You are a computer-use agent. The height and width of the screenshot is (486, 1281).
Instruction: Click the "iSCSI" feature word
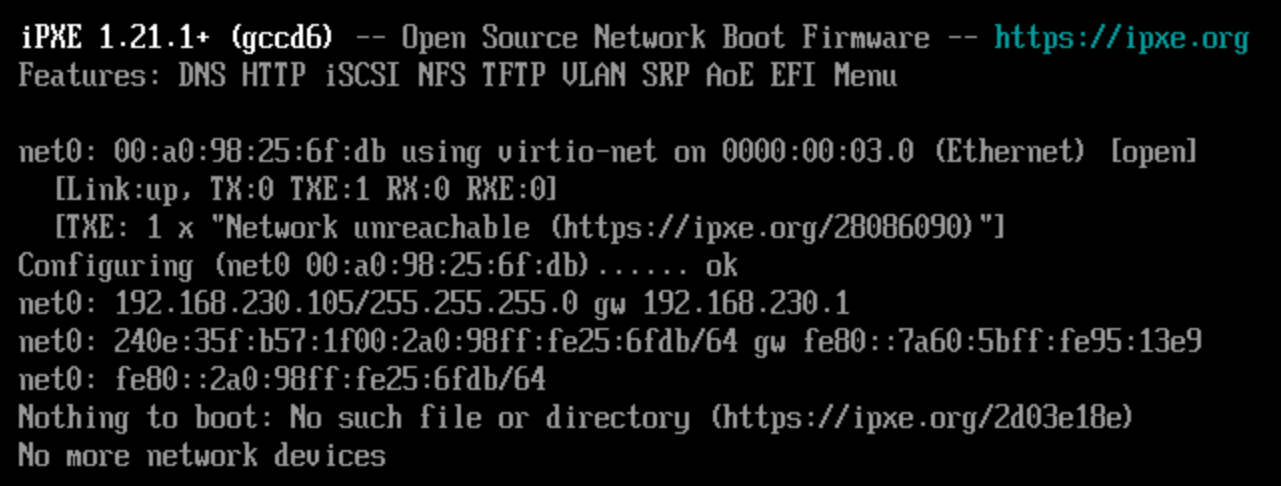(x=362, y=76)
